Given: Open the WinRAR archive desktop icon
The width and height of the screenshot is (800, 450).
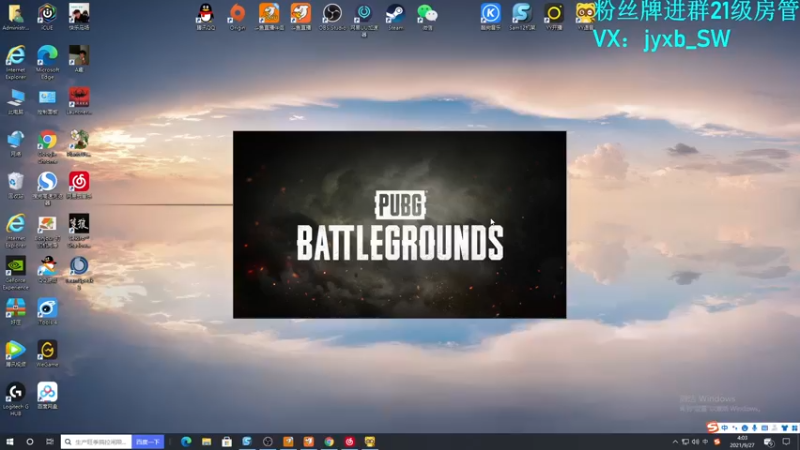Looking at the screenshot, I should pyautogui.click(x=15, y=311).
